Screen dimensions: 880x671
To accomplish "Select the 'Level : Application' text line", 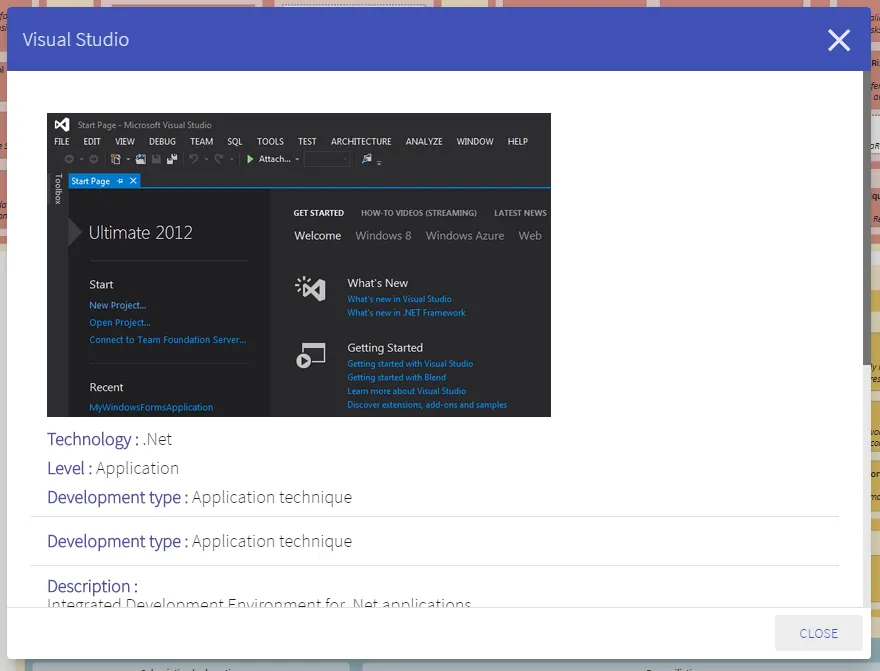I will click(x=113, y=468).
